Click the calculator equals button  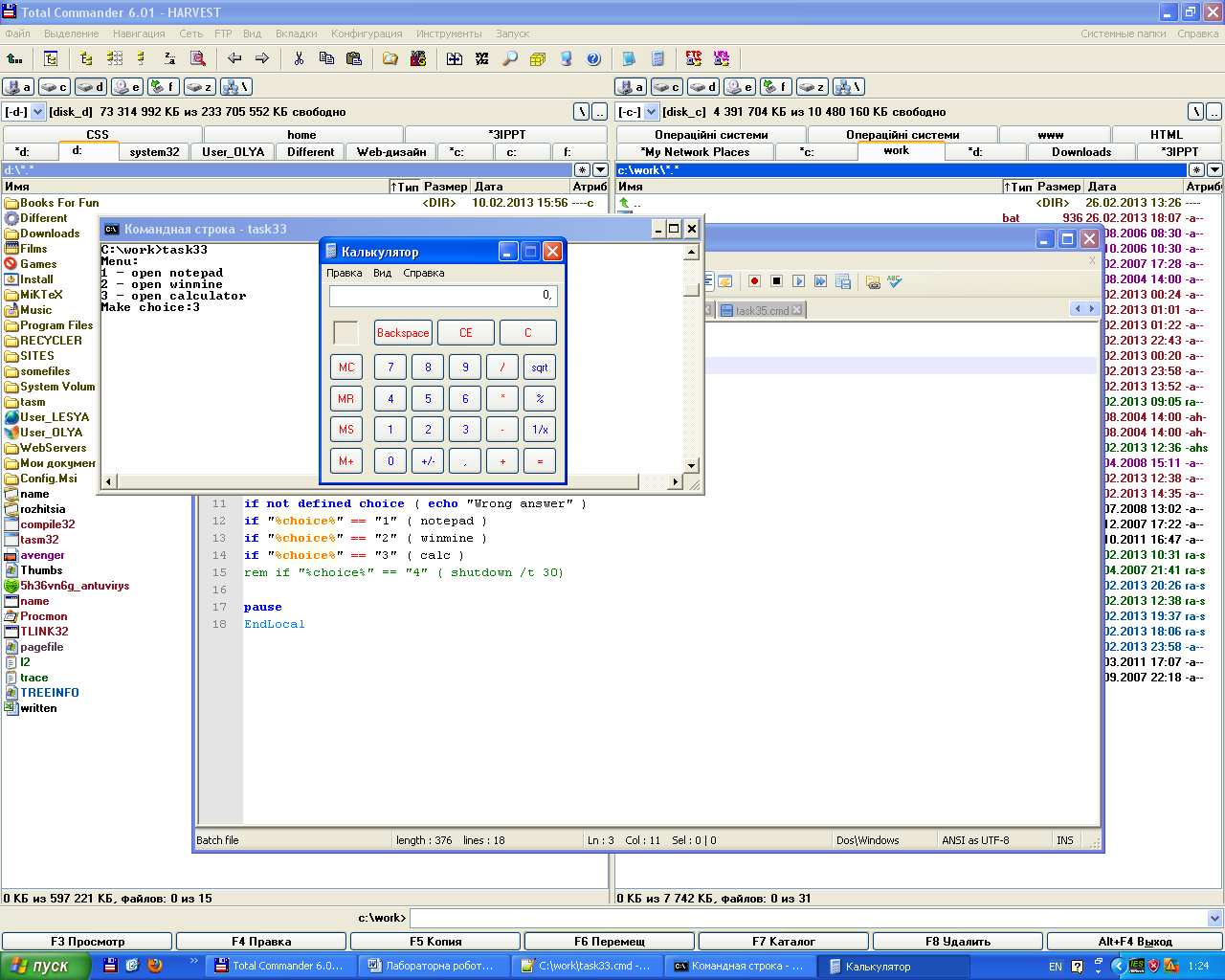coord(540,461)
